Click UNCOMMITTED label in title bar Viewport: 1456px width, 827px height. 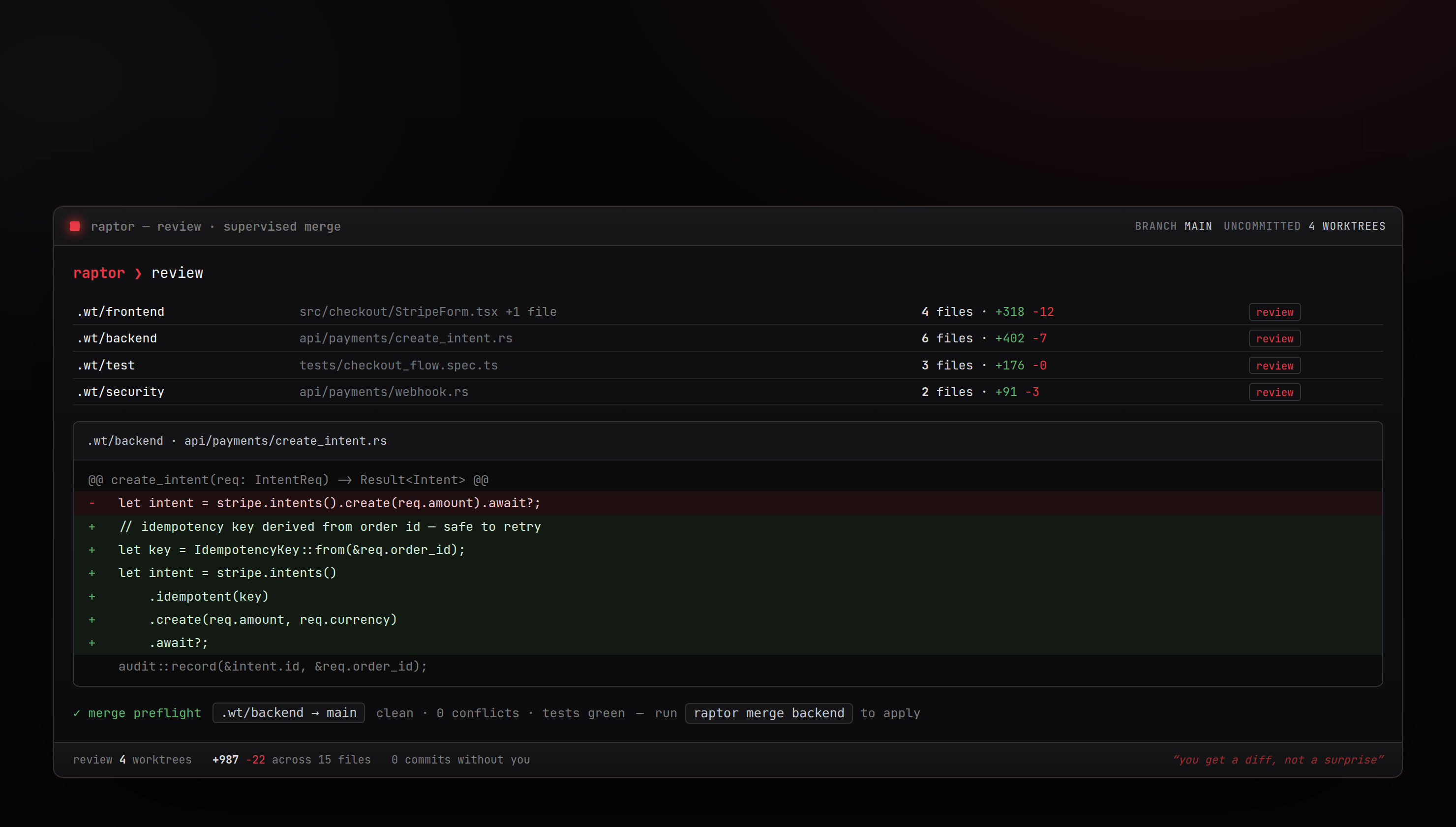click(1262, 226)
